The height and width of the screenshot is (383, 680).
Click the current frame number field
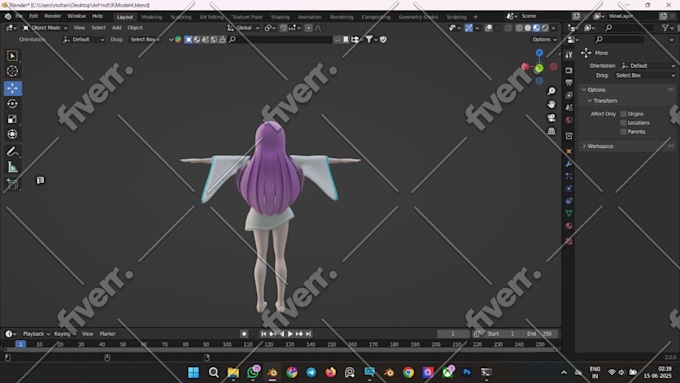[x=453, y=334]
